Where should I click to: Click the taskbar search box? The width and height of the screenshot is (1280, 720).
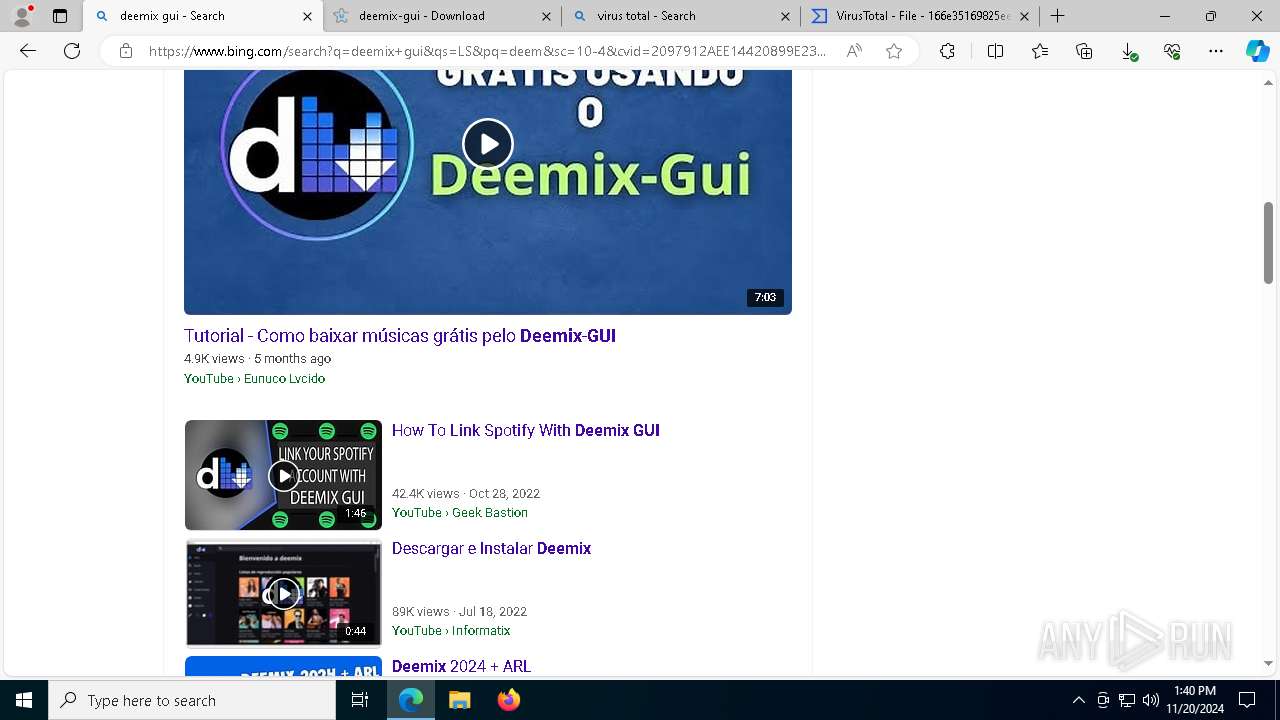192,700
